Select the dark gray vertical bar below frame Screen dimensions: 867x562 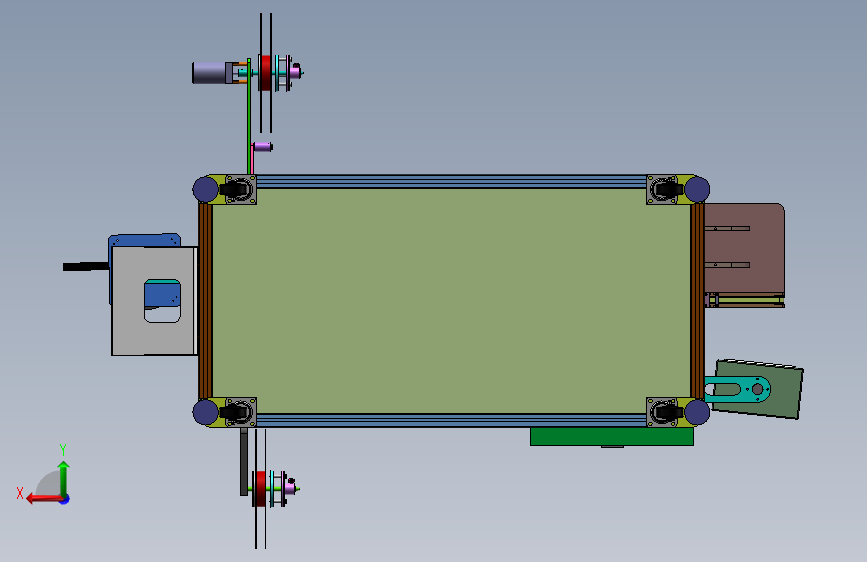pyautogui.click(x=244, y=462)
